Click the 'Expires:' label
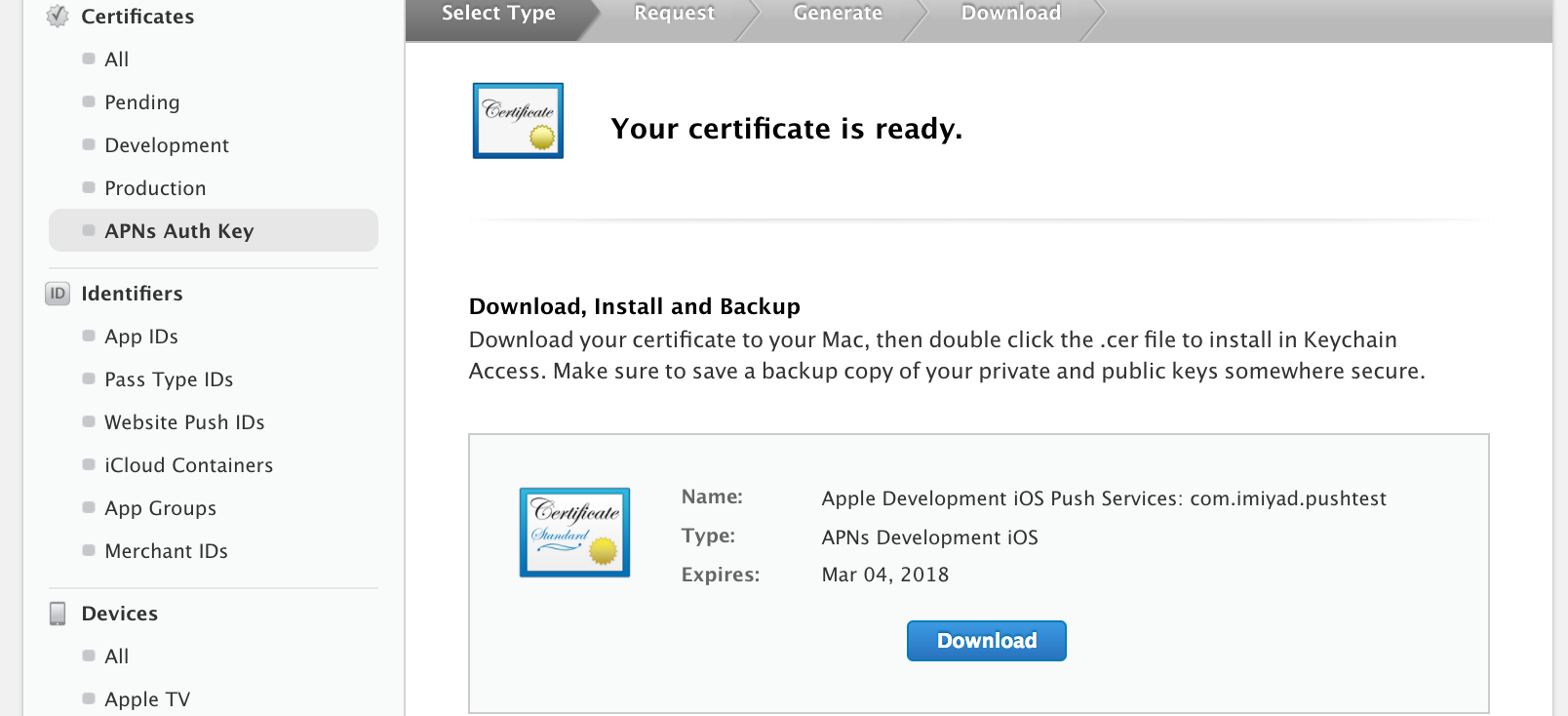1568x716 pixels. [x=720, y=575]
